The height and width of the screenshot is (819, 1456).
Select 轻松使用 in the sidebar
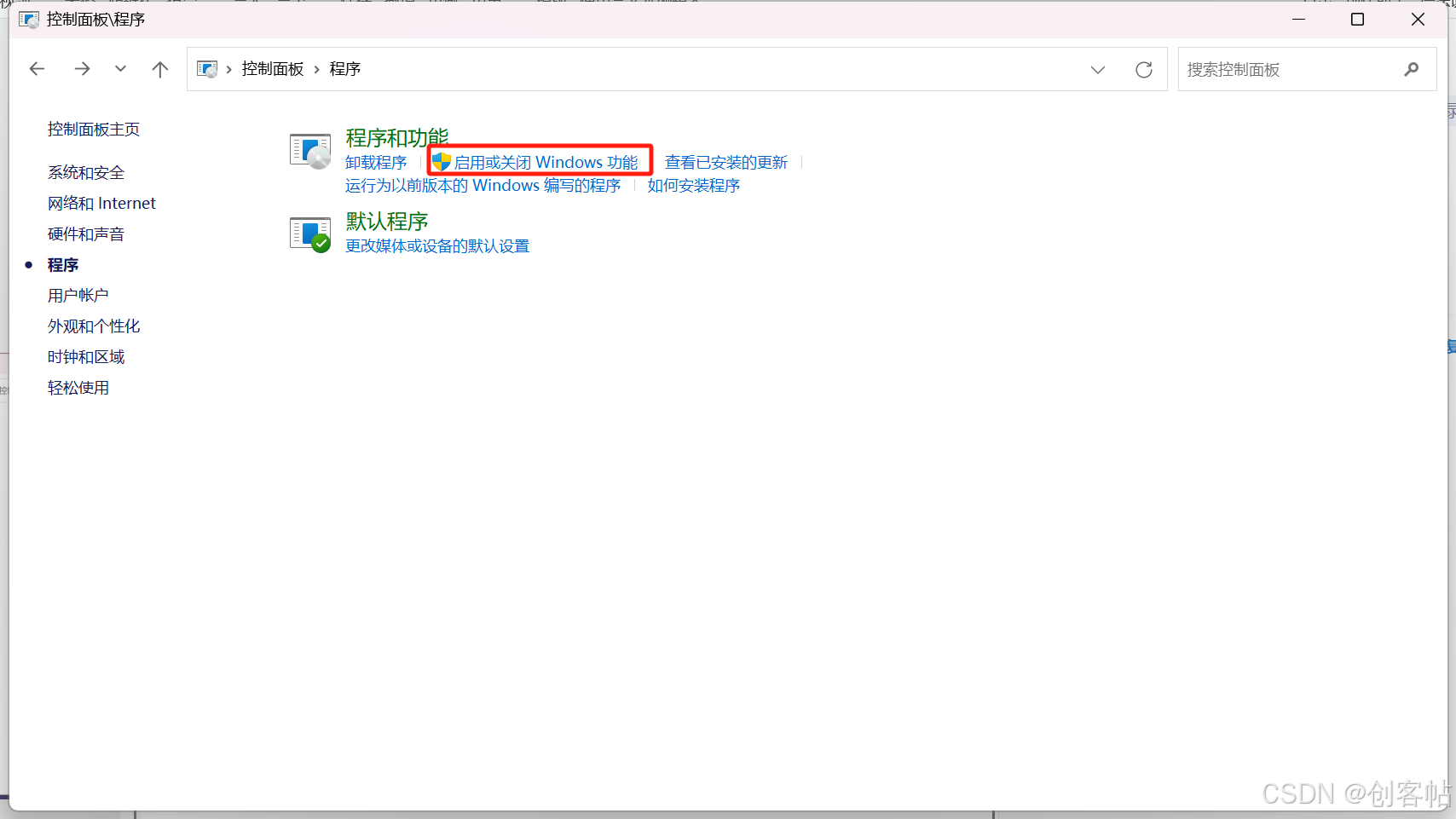pos(78,388)
